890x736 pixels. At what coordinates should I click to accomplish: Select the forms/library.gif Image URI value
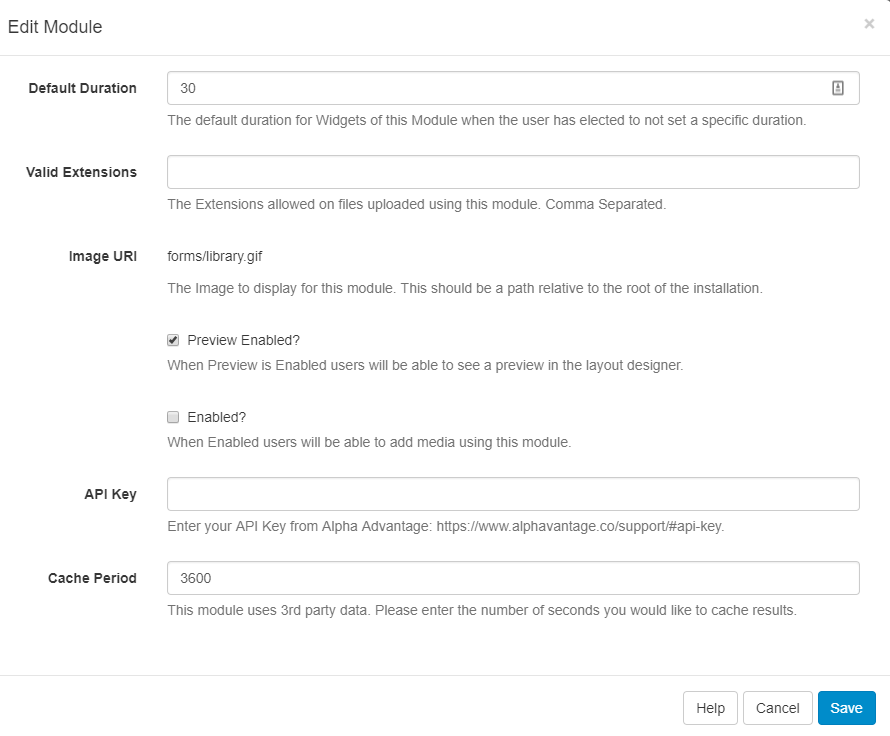[214, 256]
